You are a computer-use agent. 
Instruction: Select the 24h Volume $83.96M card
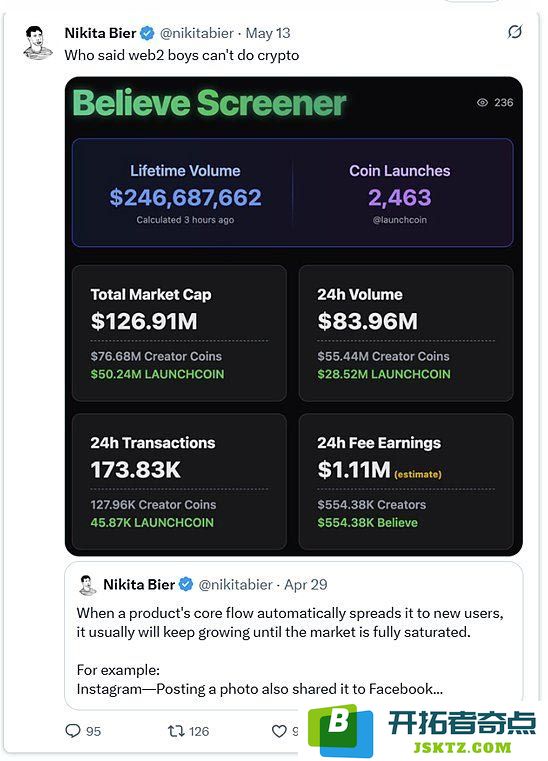[x=406, y=333]
